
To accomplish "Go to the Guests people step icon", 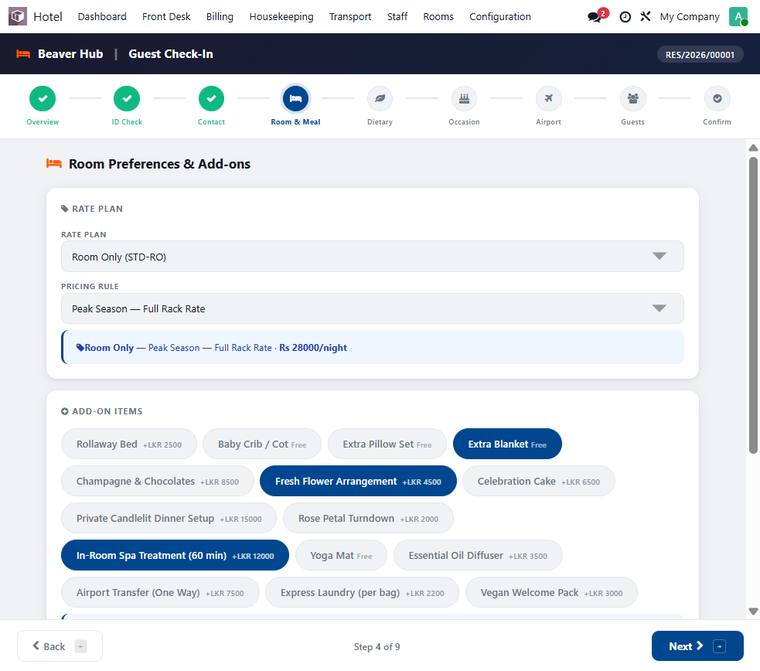I will 633,98.
